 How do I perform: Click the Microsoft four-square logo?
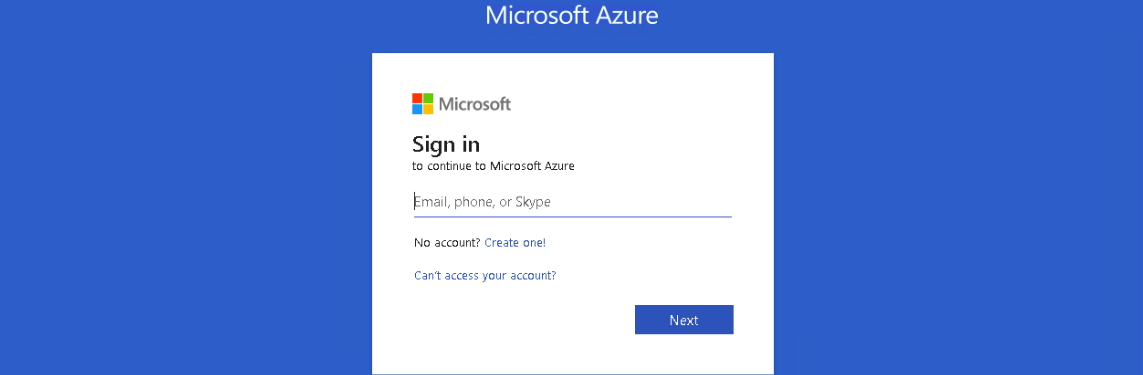(423, 104)
